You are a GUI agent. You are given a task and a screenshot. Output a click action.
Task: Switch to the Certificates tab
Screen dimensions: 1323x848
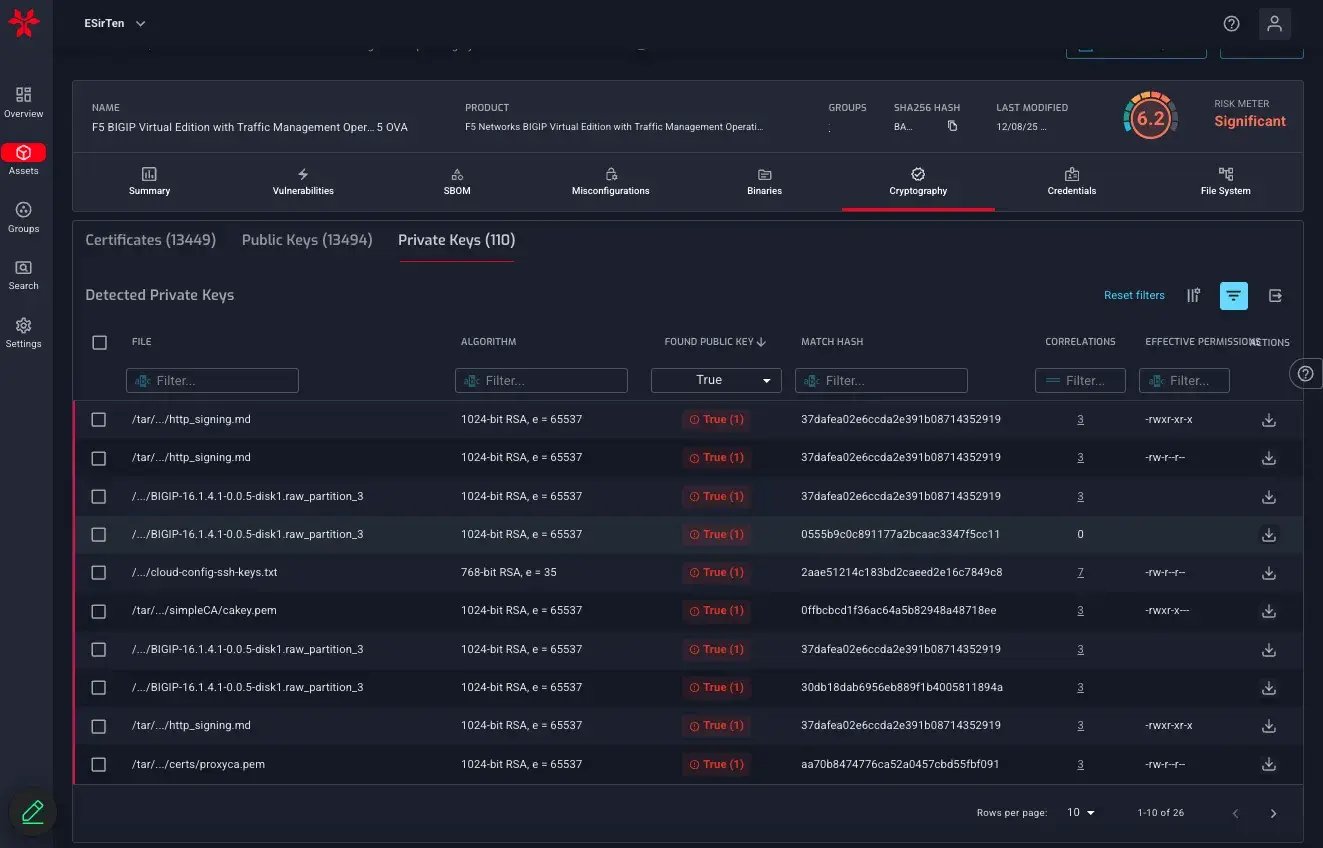pos(150,240)
